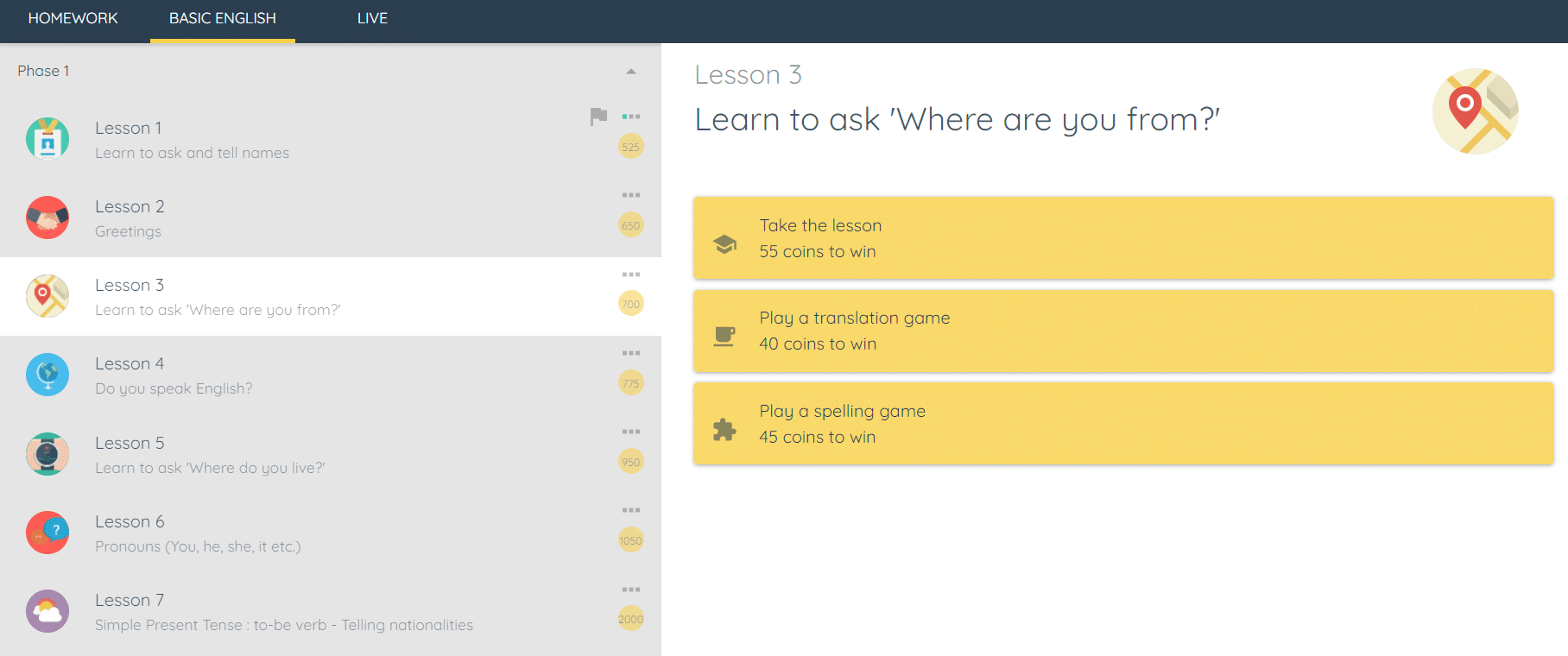1568x656 pixels.
Task: Switch to the Live tab
Action: (372, 18)
